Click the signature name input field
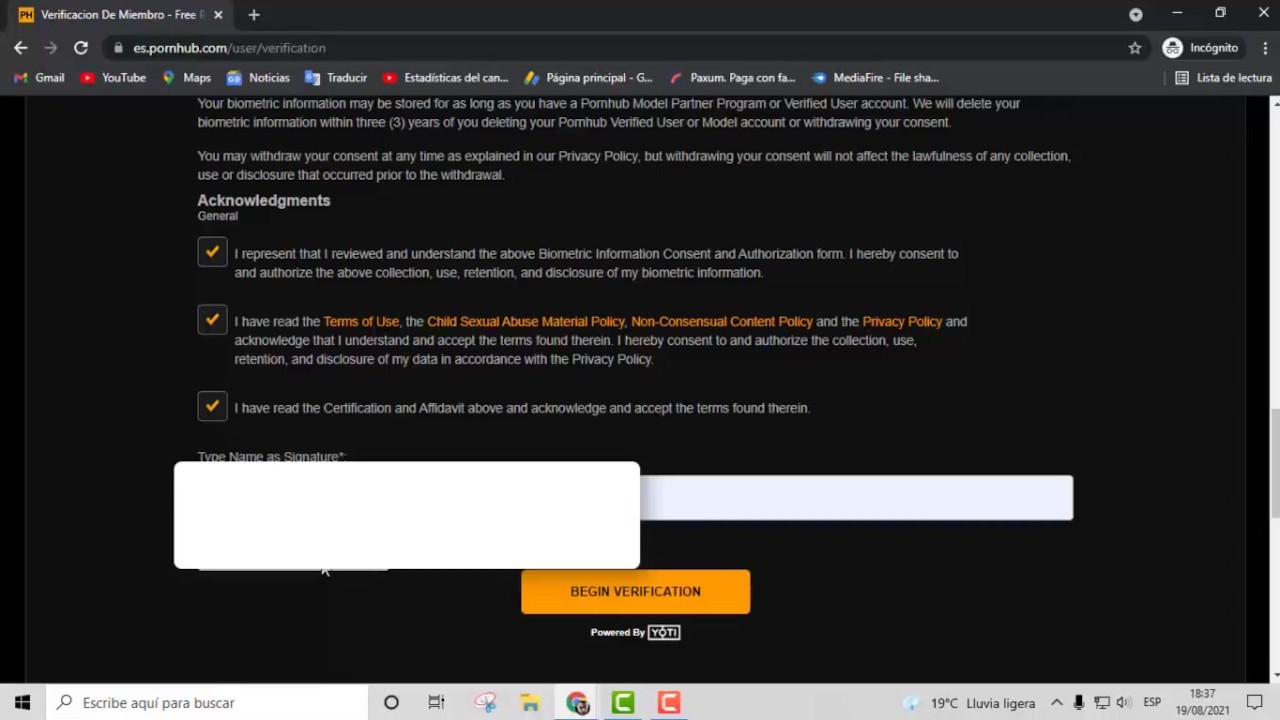This screenshot has height=720, width=1280. coord(855,498)
